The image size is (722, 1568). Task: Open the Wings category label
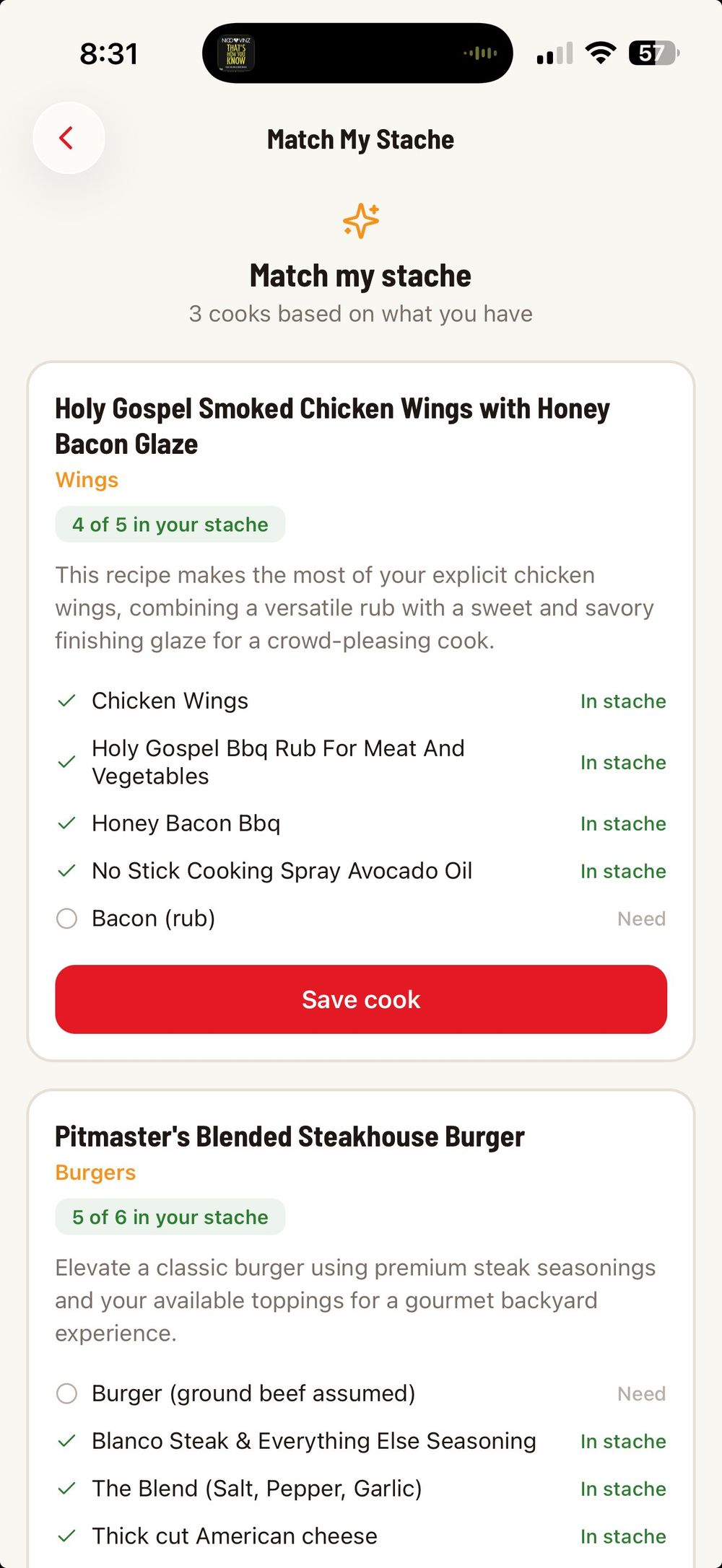pos(87,480)
